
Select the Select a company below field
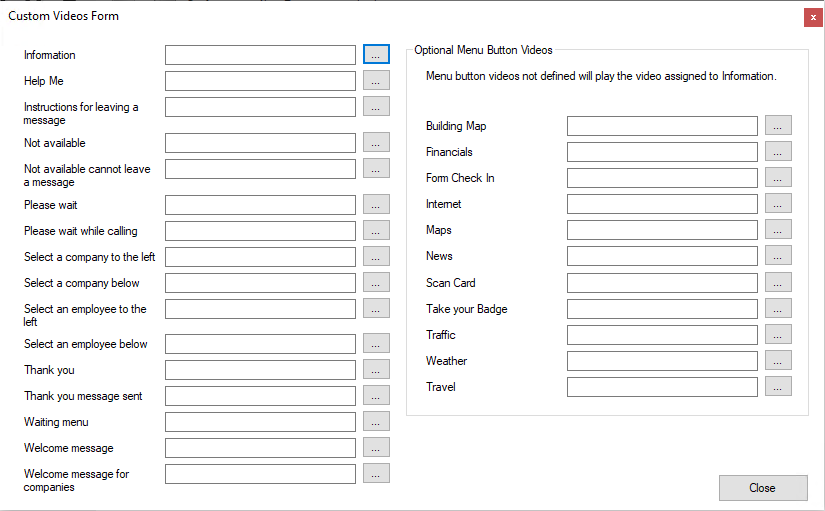(x=260, y=283)
